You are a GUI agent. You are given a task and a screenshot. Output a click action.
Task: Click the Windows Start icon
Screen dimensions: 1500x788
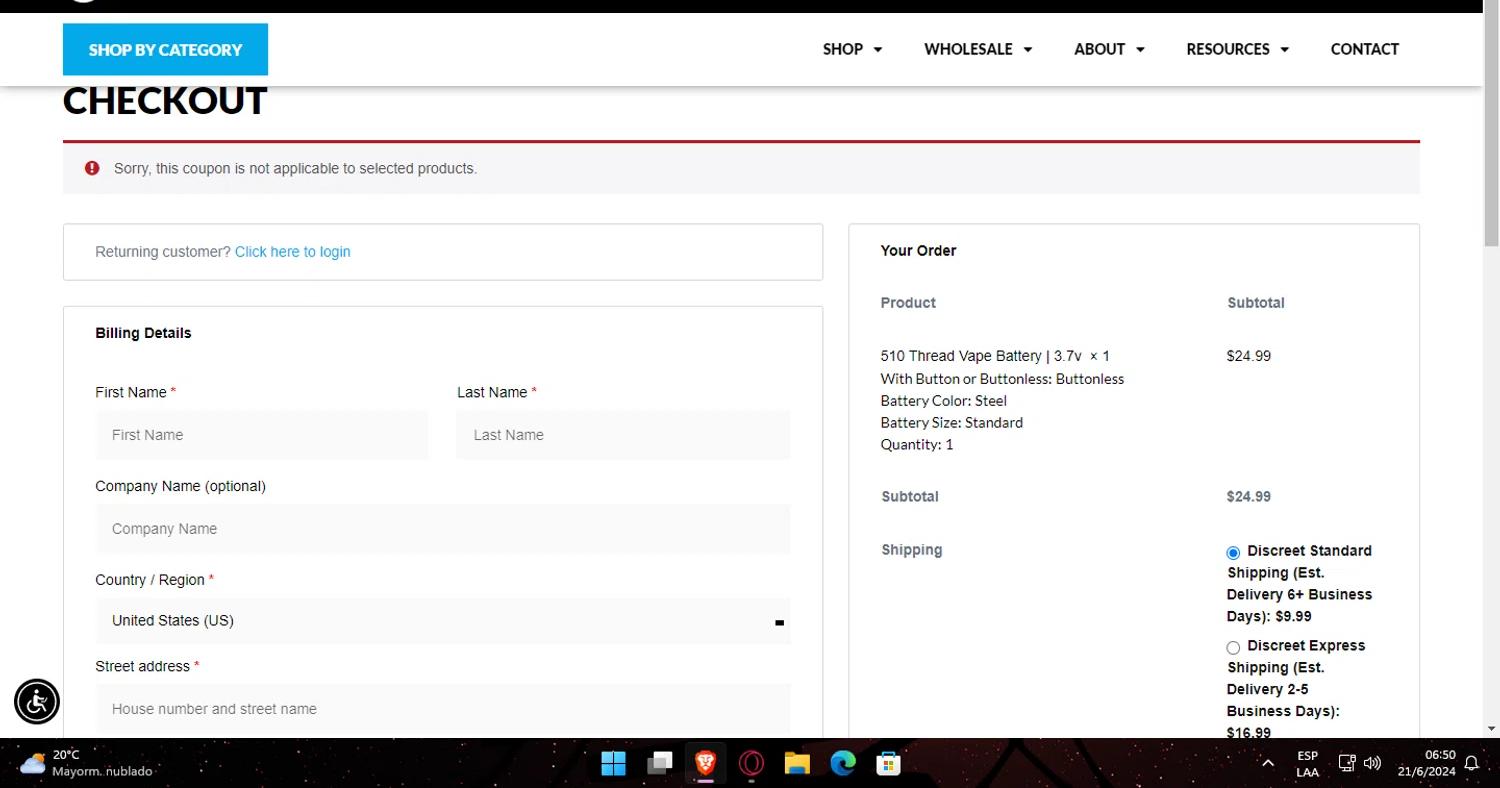[613, 764]
